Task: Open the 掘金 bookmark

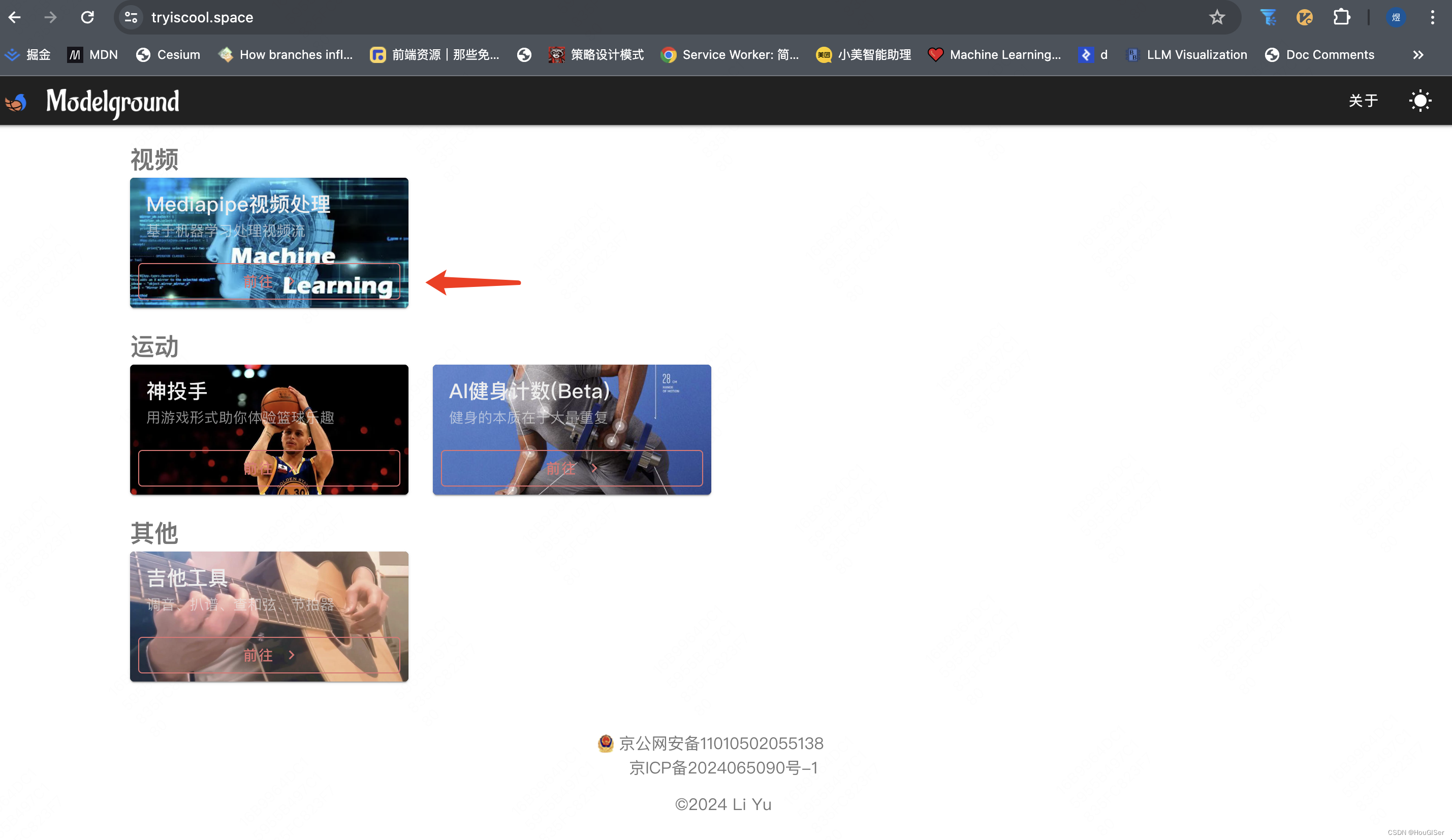Action: coord(28,55)
